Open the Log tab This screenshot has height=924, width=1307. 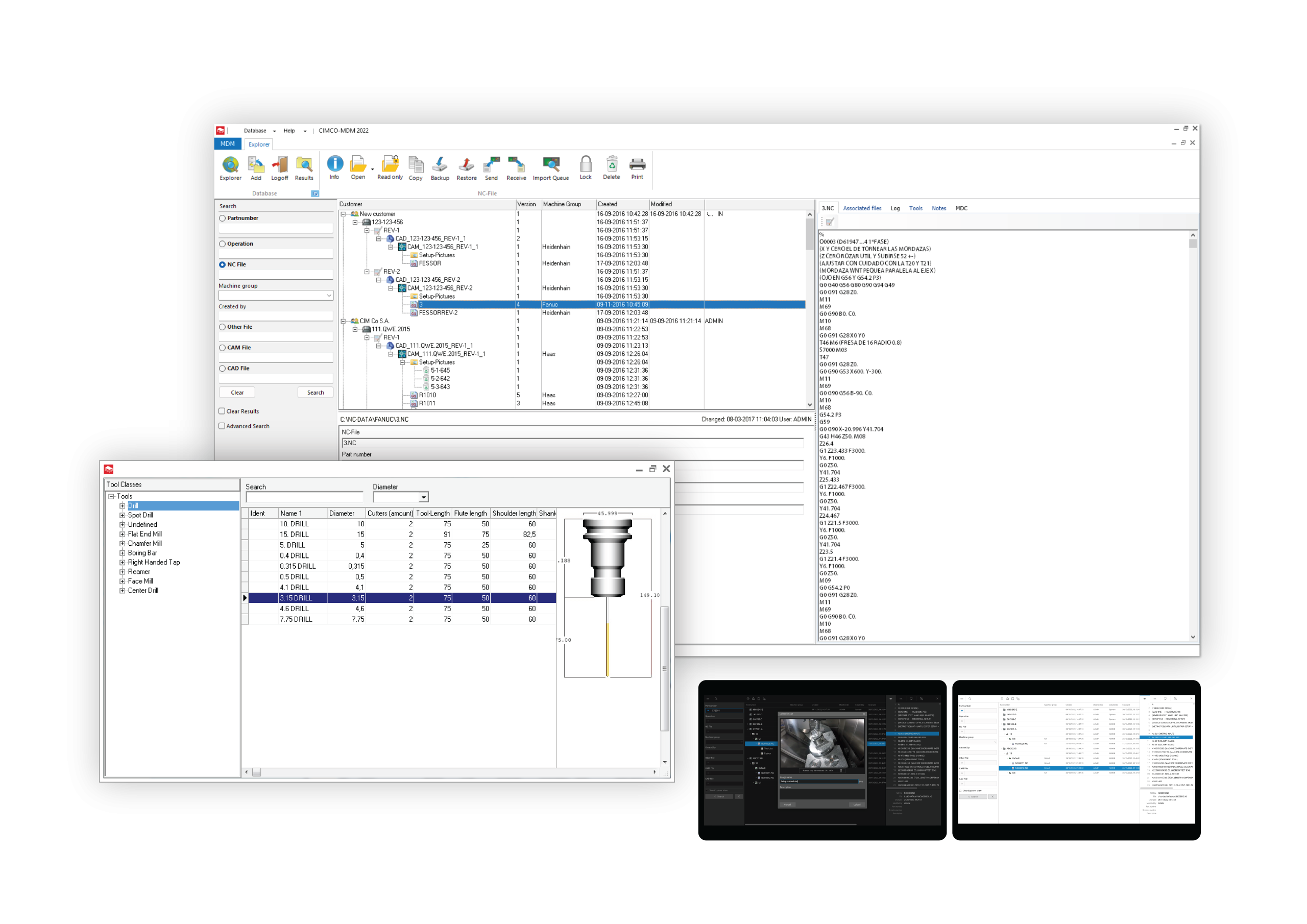(x=895, y=208)
